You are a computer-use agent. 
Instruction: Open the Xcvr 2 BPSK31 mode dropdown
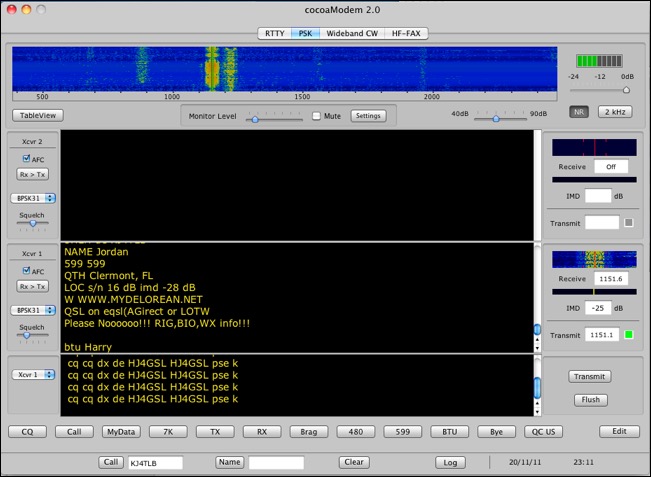(33, 198)
